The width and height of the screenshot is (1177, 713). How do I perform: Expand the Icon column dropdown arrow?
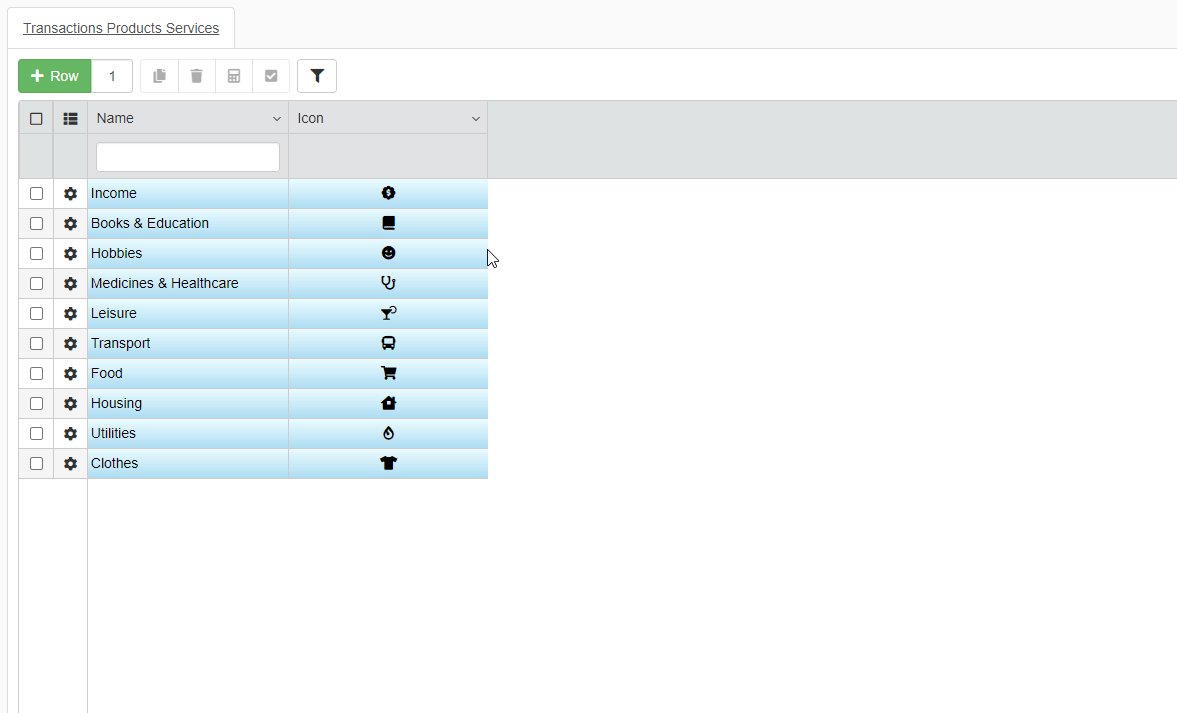pos(476,119)
